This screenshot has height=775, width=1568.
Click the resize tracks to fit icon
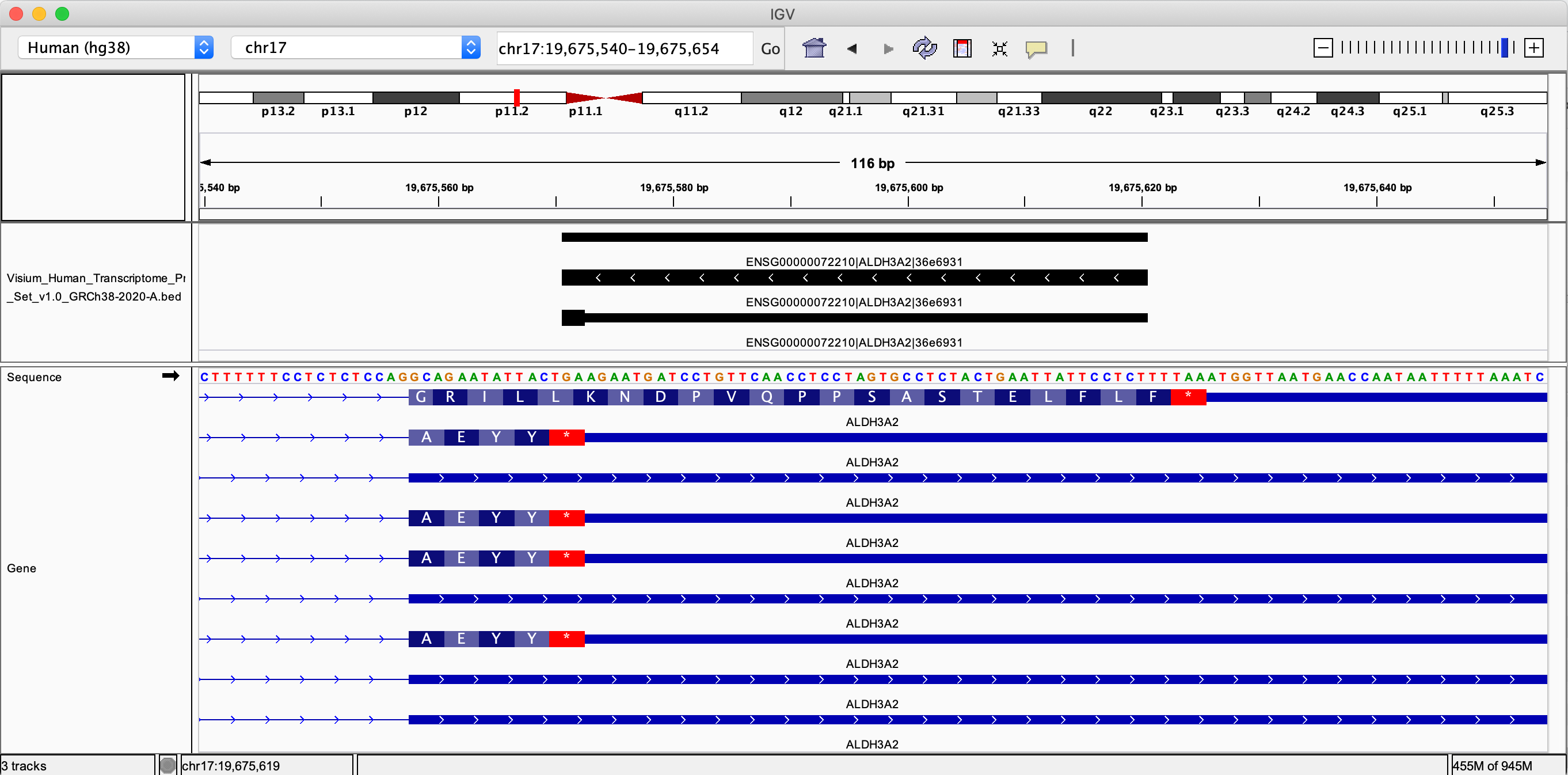(999, 49)
